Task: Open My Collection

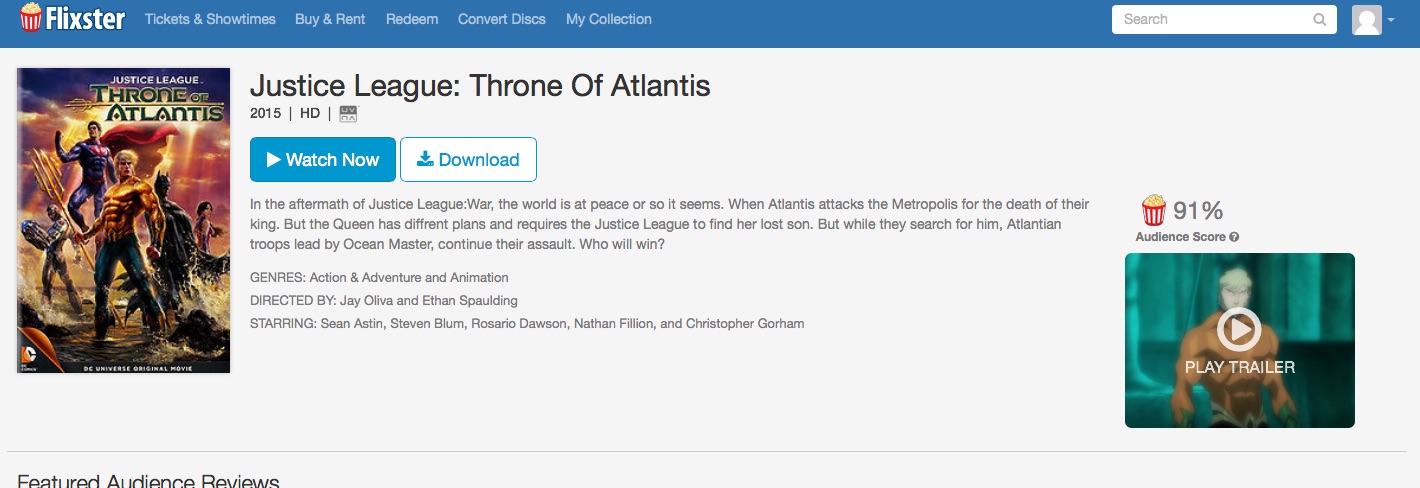Action: (609, 19)
